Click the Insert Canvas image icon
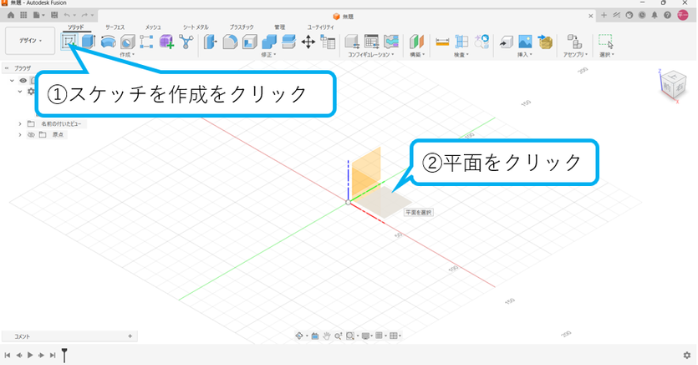Viewport: 698px width, 365px height. (525, 42)
